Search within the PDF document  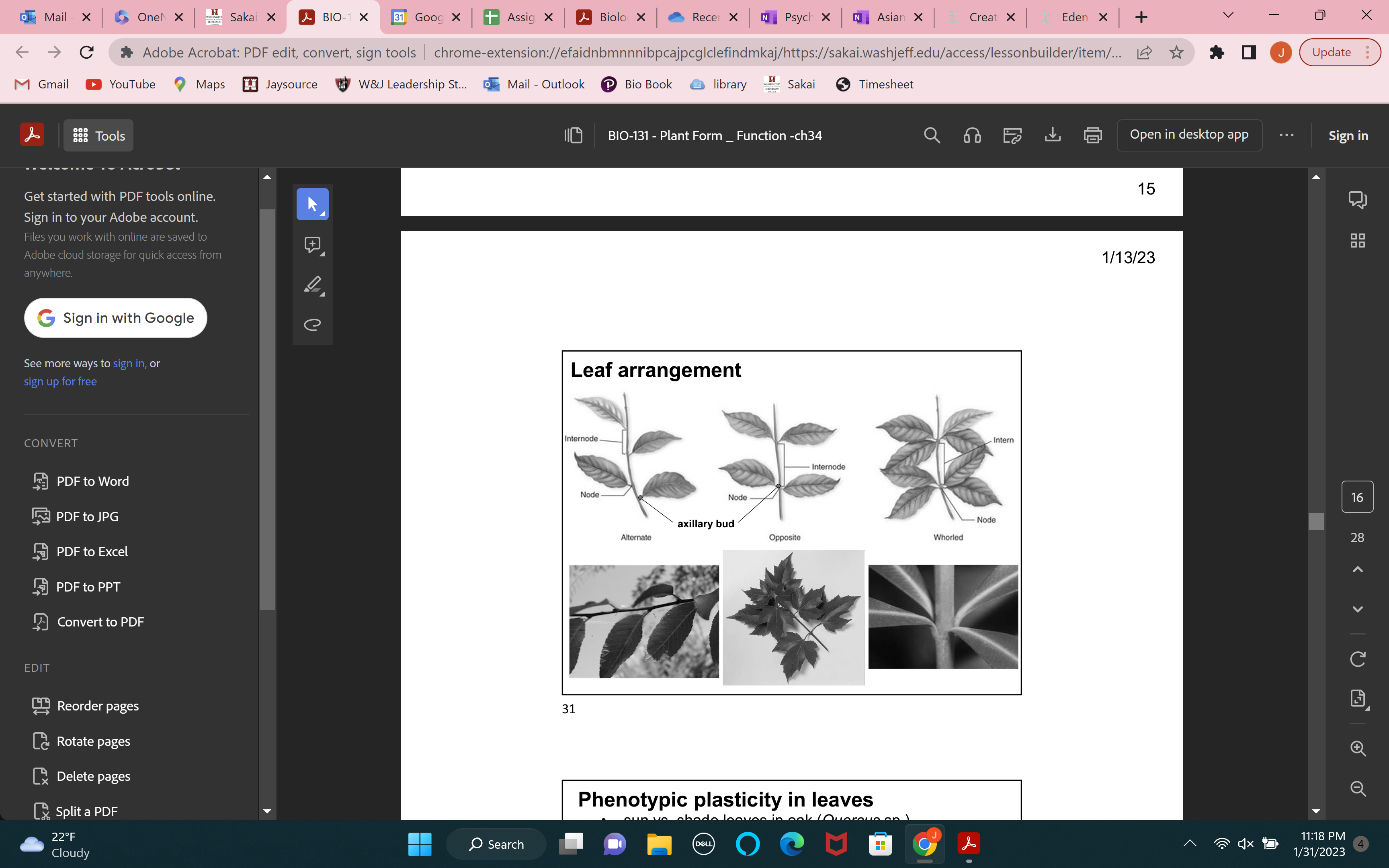pos(931,135)
